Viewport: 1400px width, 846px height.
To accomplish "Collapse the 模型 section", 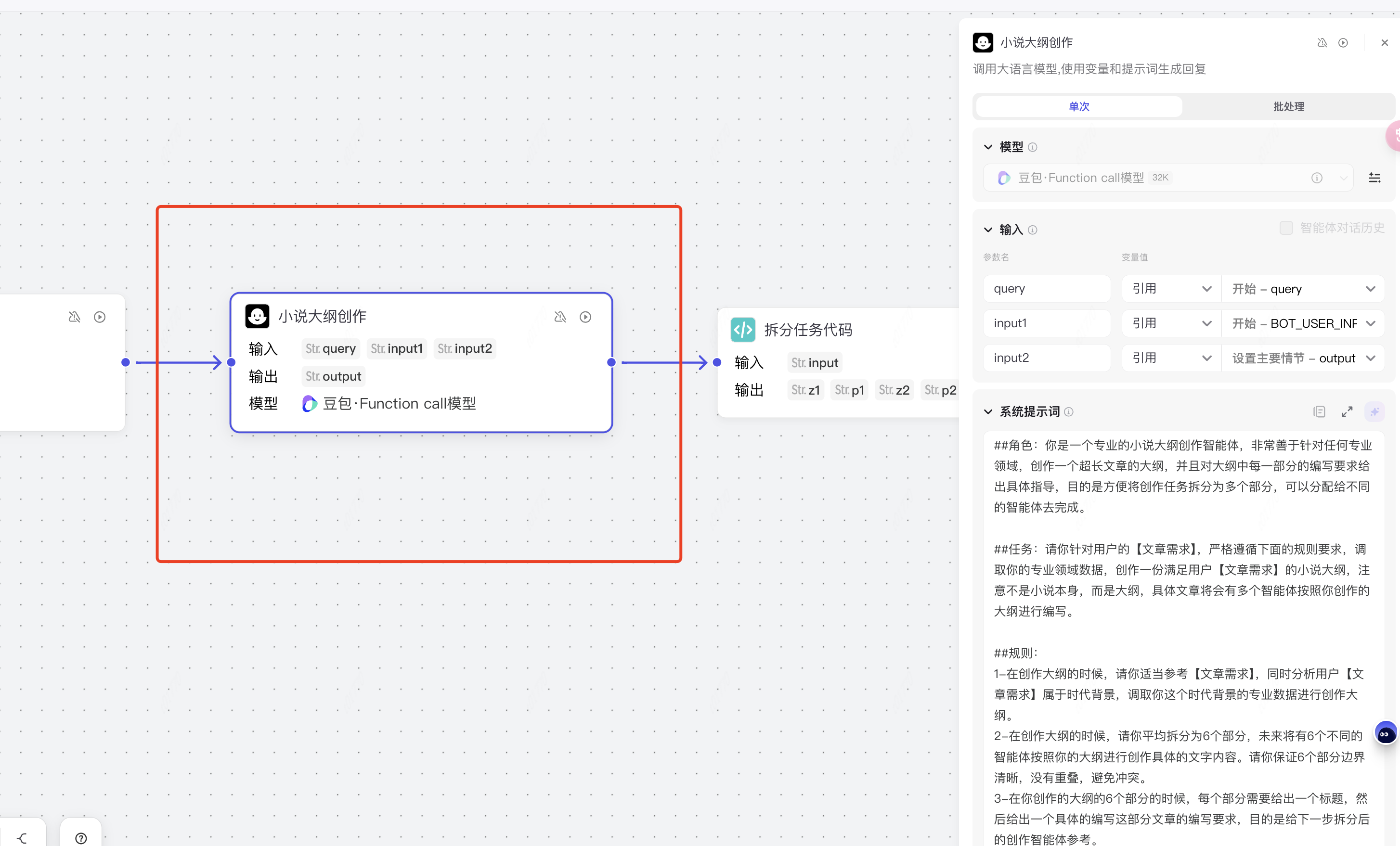I will [988, 147].
